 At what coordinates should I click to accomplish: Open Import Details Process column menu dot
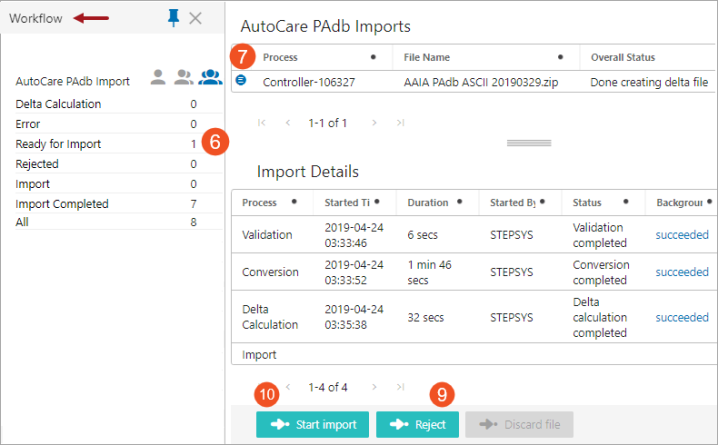pos(294,201)
